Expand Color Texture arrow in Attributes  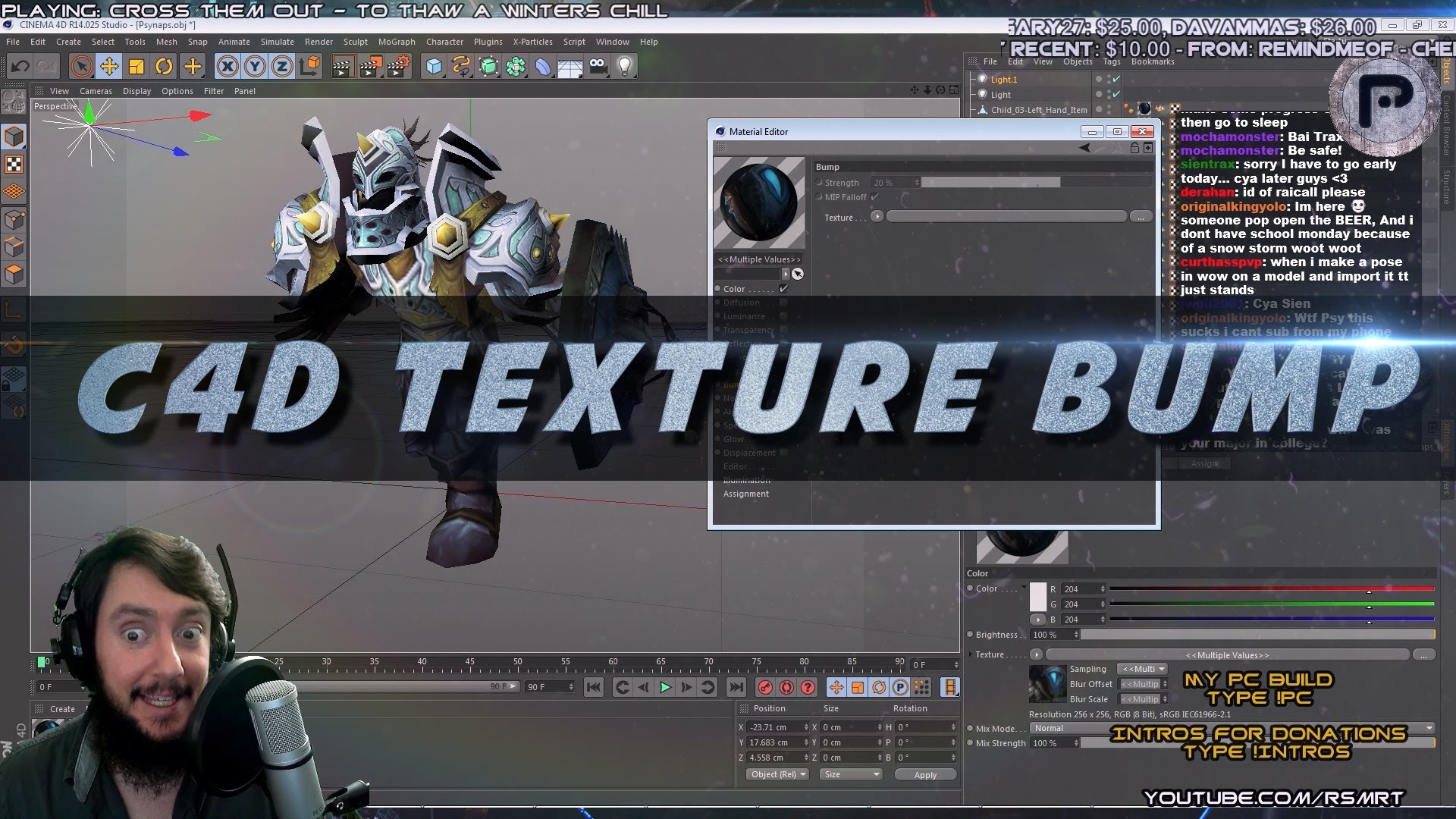[1037, 654]
